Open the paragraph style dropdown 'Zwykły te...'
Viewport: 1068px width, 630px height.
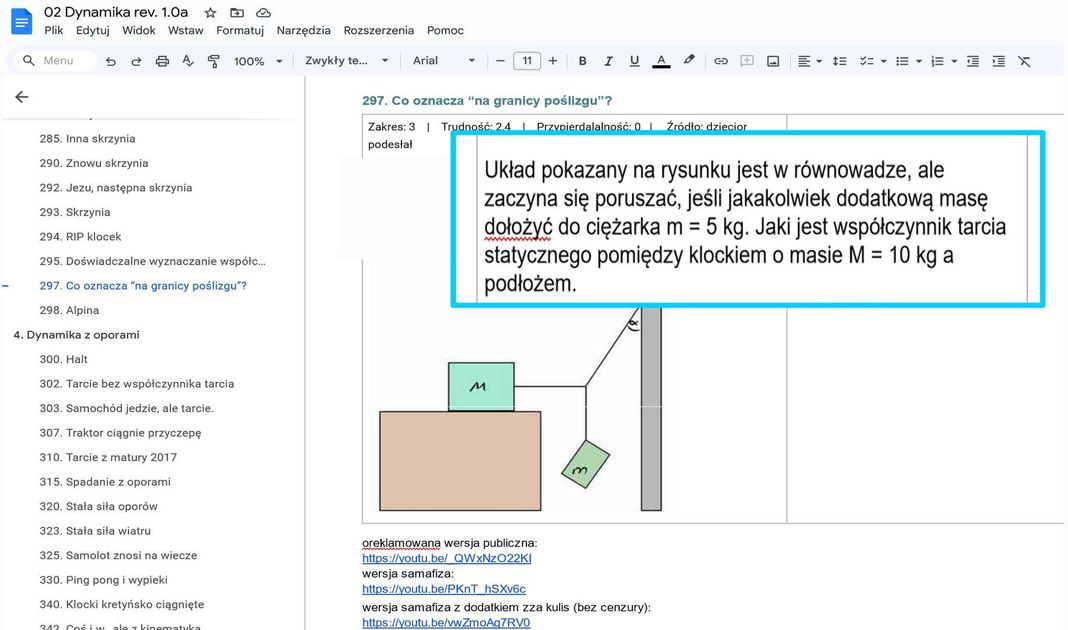tap(346, 61)
